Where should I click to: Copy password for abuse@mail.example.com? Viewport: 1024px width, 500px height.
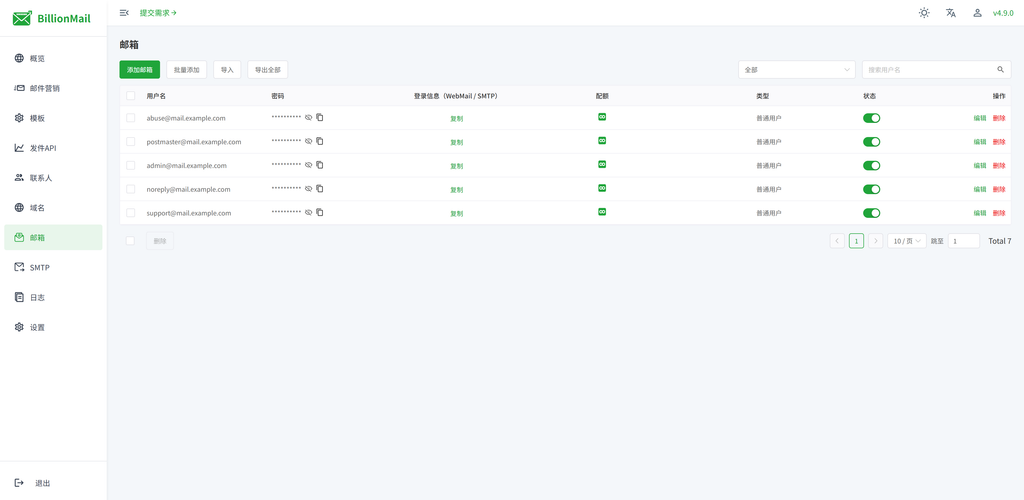point(319,117)
